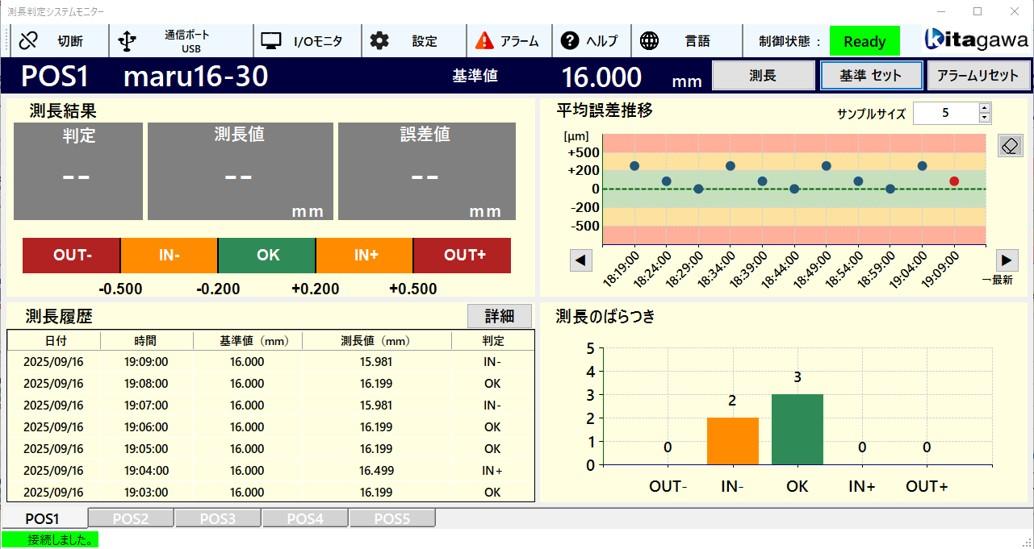Switch to the POS4 tab
The height and width of the screenshot is (549, 1034).
point(304,519)
